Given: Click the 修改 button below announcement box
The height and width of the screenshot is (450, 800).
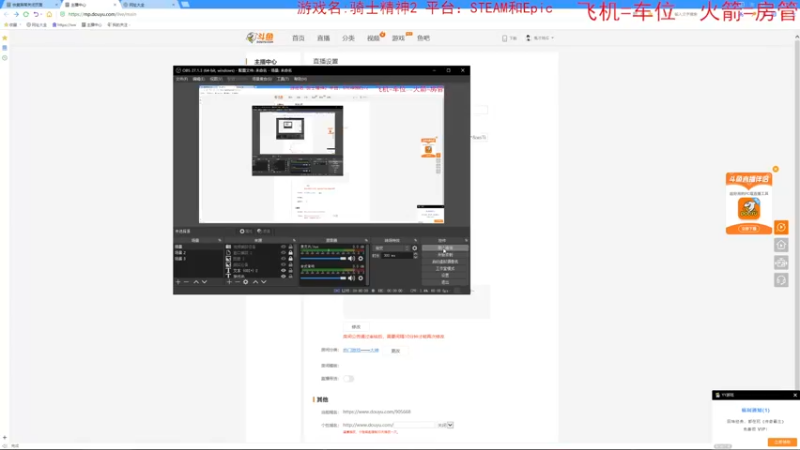Looking at the screenshot, I should pyautogui.click(x=356, y=327).
